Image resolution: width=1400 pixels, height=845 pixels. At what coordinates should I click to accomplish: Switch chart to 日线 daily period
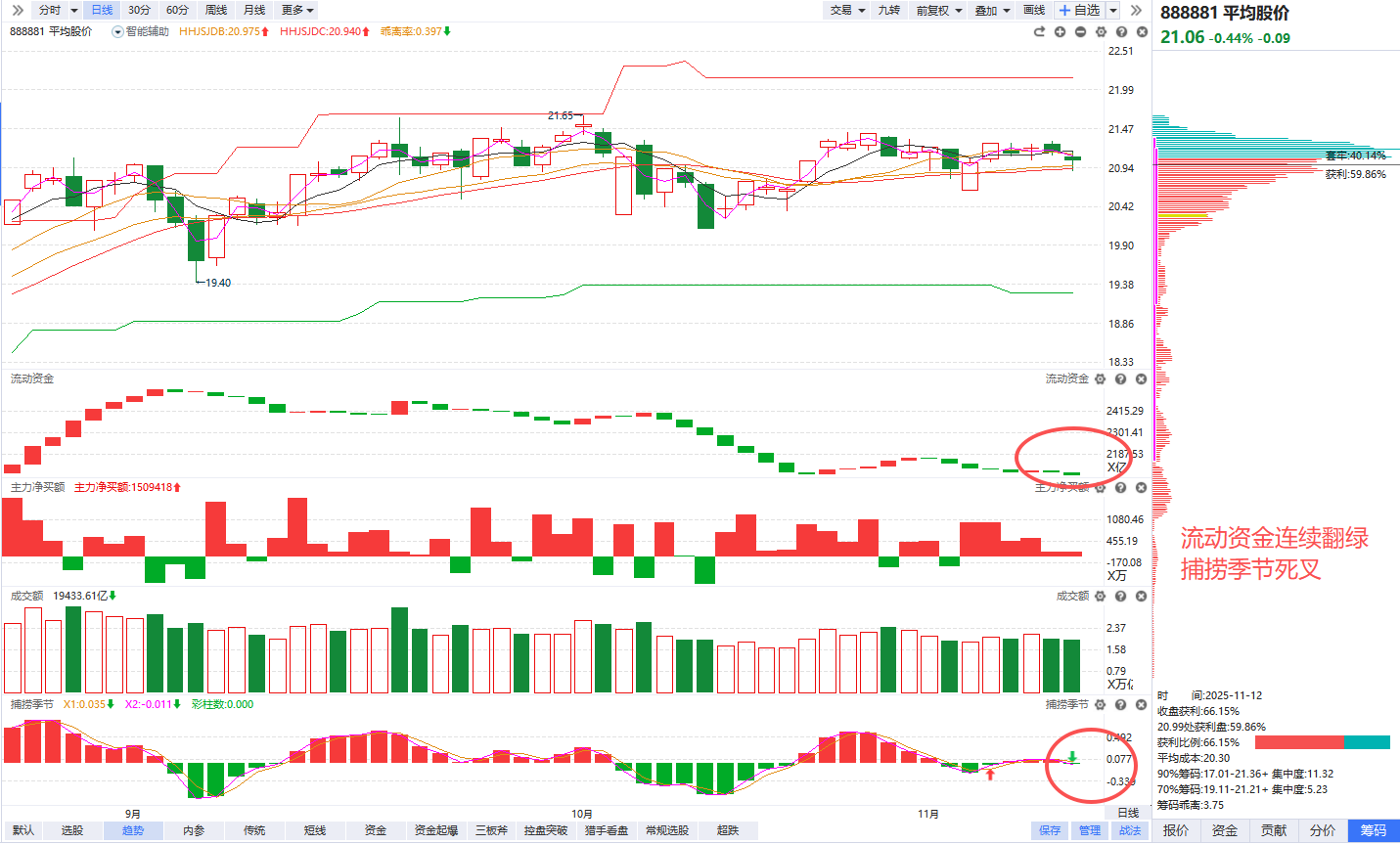tap(102, 10)
